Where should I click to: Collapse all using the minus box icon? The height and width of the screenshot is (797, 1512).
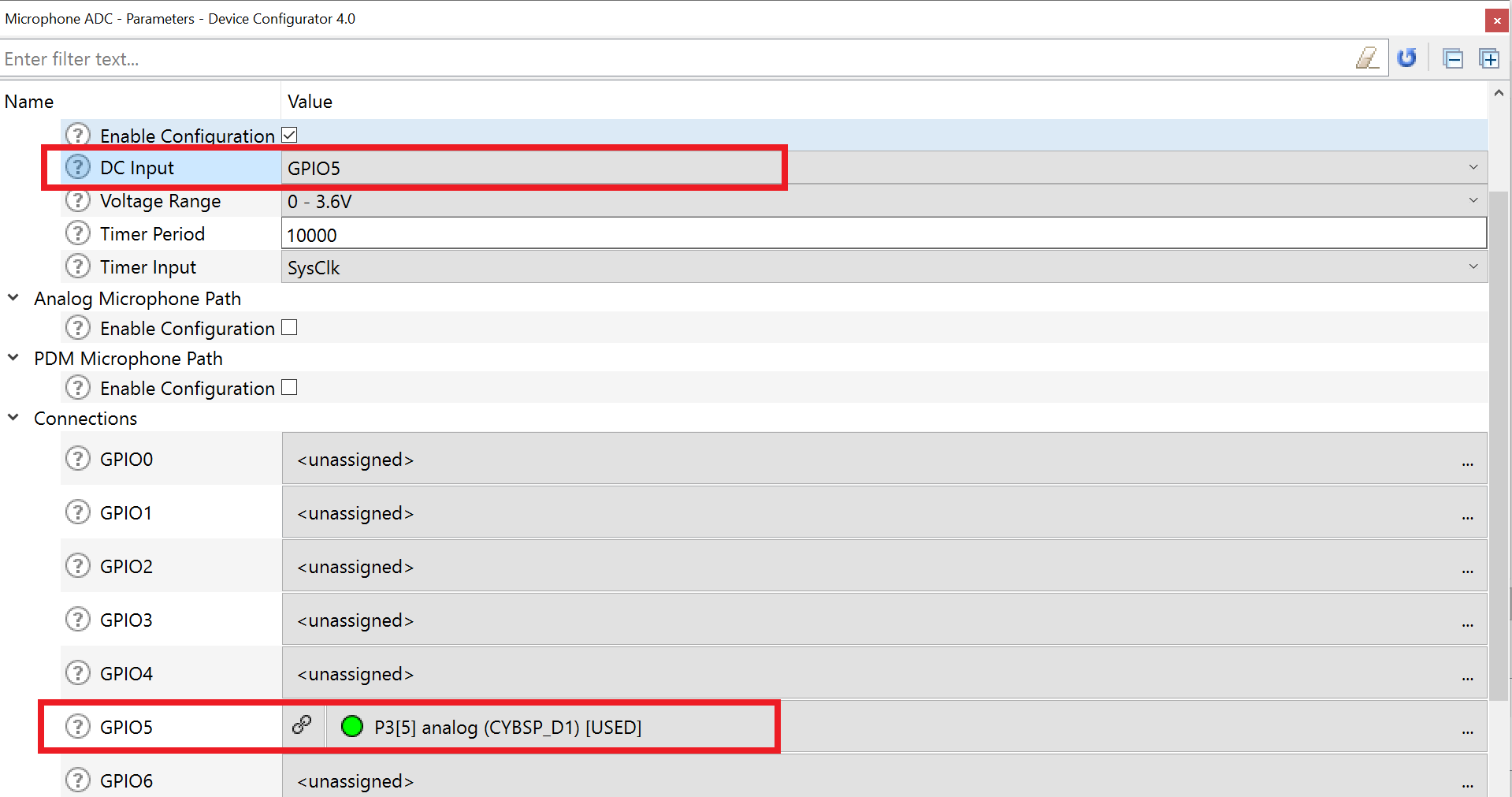pyautogui.click(x=1453, y=58)
